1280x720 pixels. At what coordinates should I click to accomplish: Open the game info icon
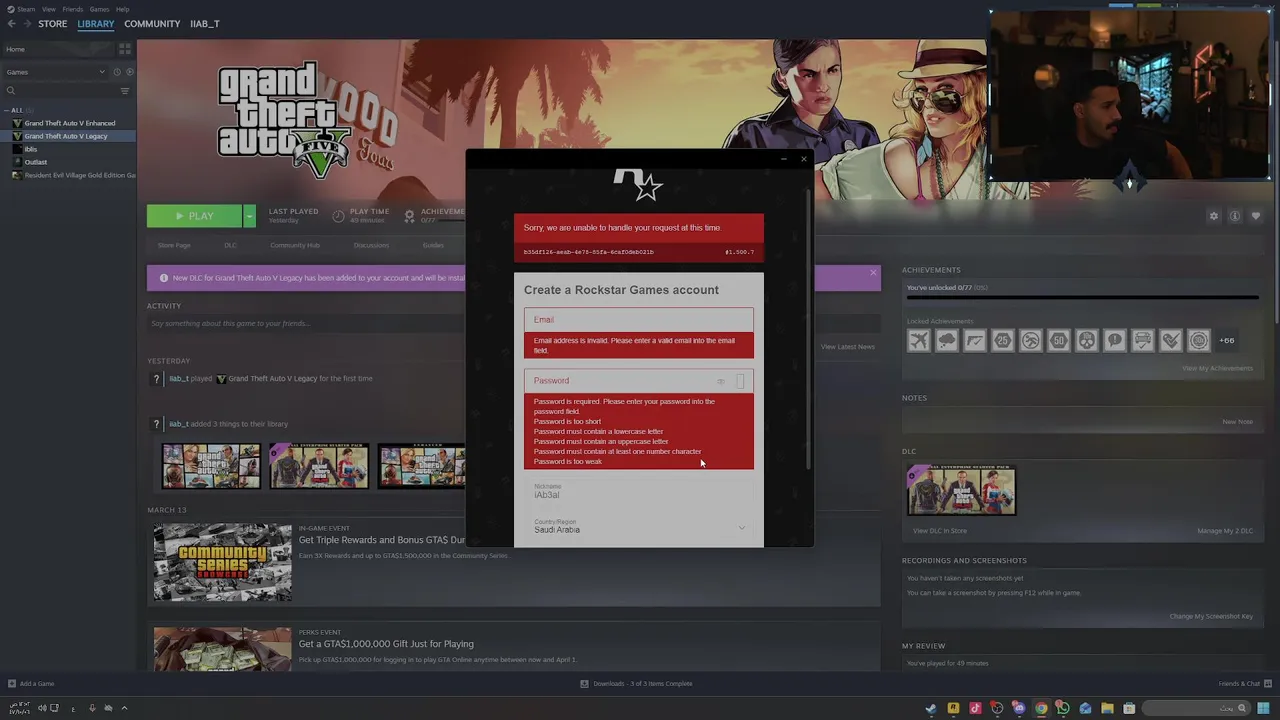[1235, 216]
